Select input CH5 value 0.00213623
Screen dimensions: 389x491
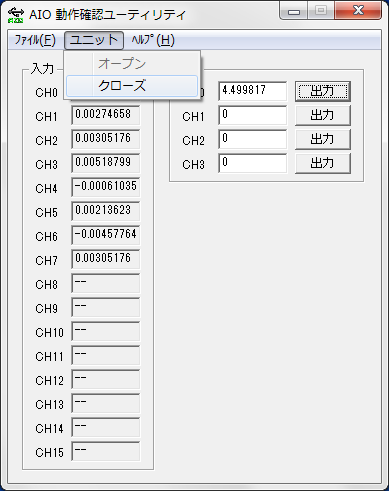[x=106, y=211]
